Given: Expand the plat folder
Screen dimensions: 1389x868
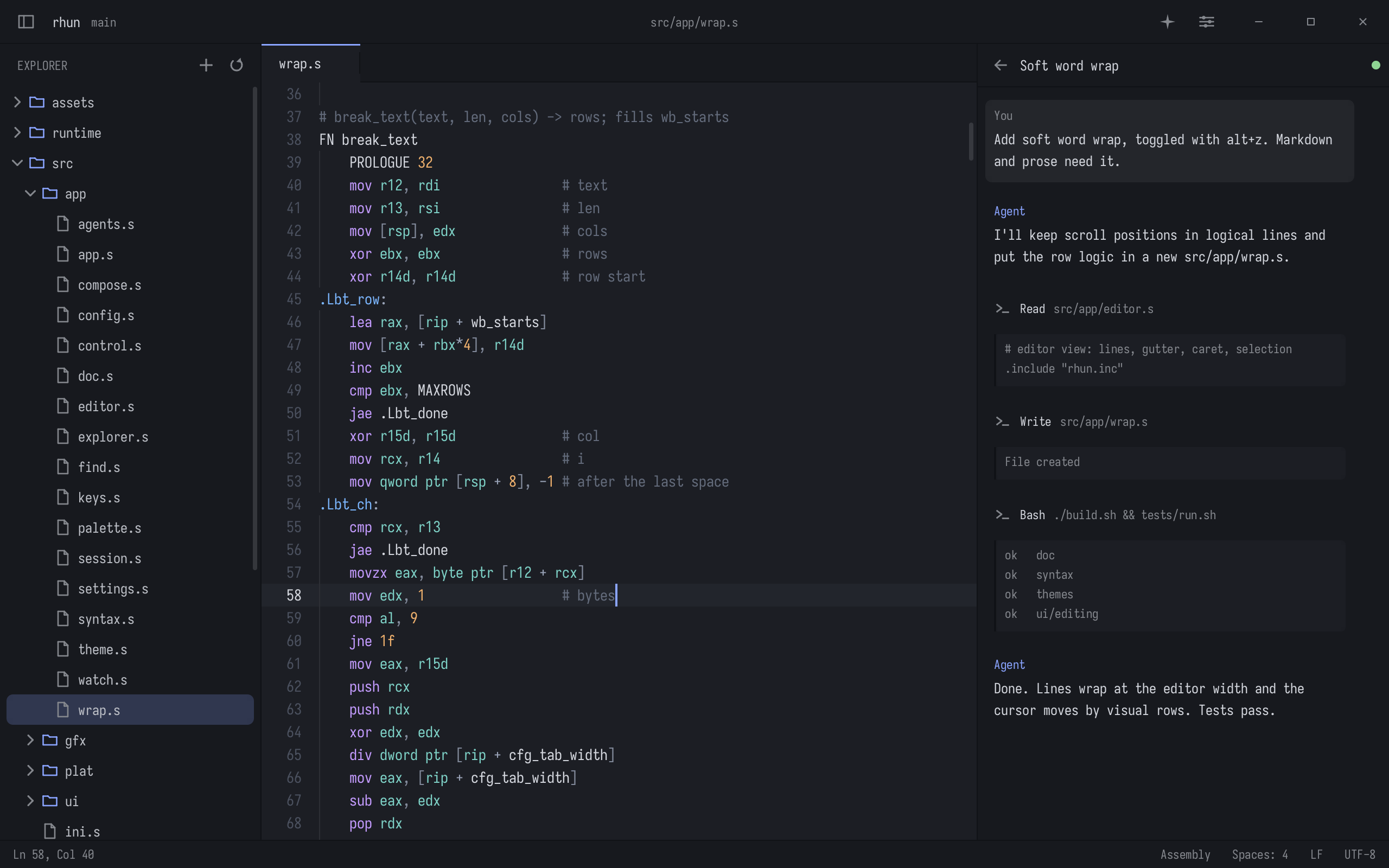Looking at the screenshot, I should click(x=30, y=770).
